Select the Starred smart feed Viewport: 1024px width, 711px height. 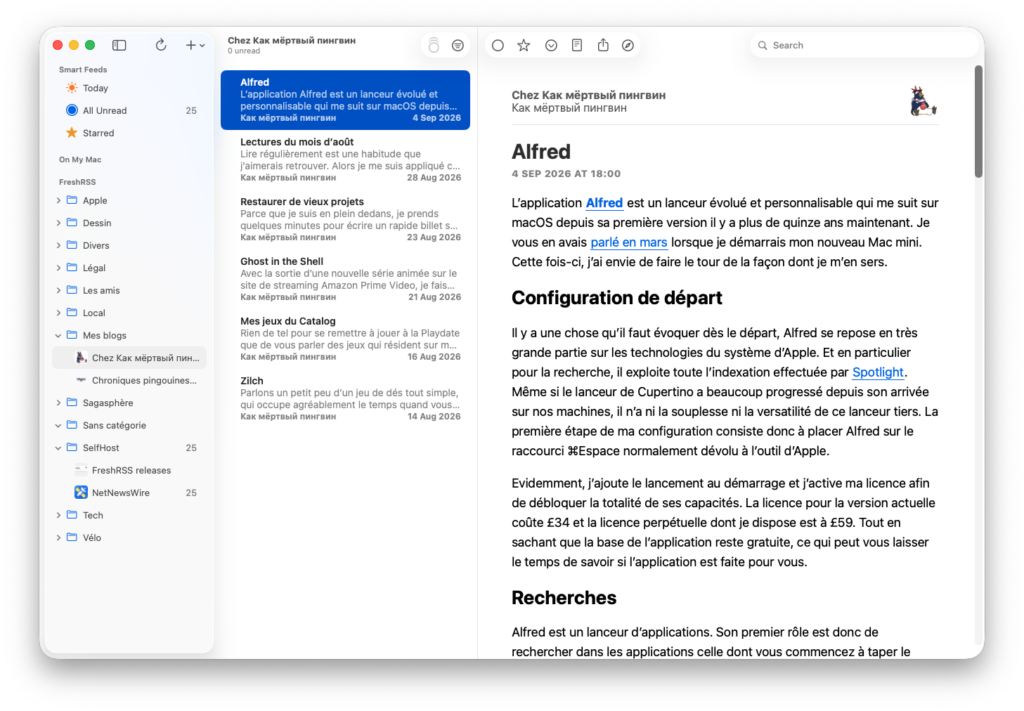coord(129,133)
